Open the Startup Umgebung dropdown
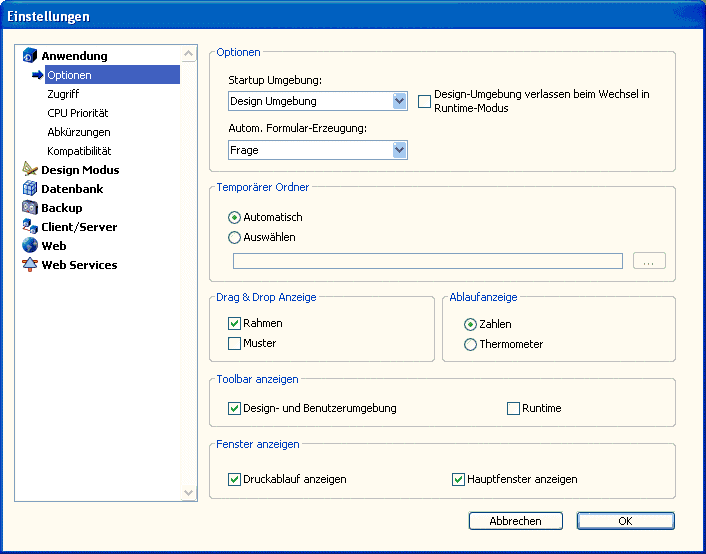This screenshot has height=554, width=706. (x=399, y=101)
